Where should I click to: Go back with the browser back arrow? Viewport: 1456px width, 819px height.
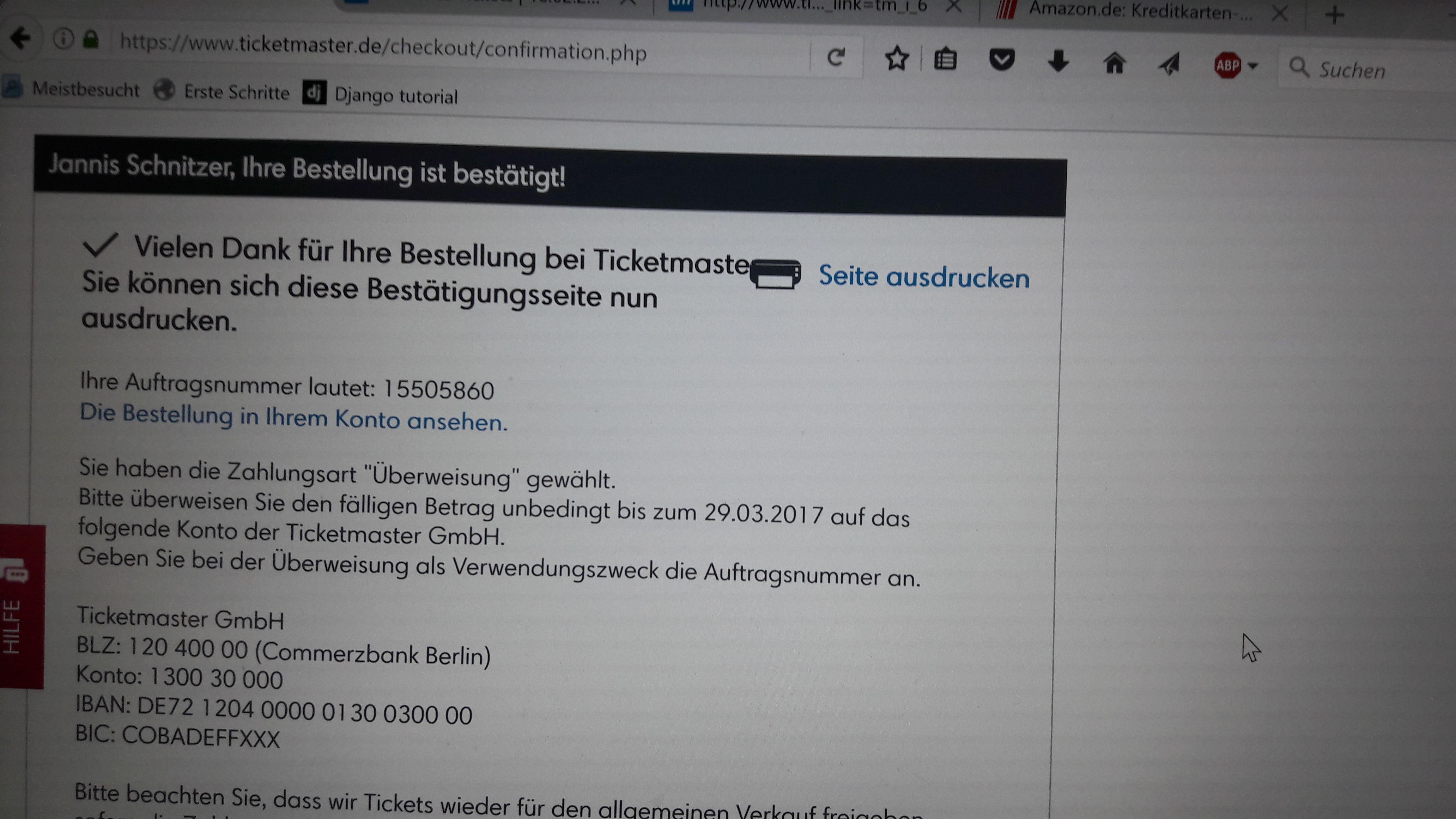20,38
